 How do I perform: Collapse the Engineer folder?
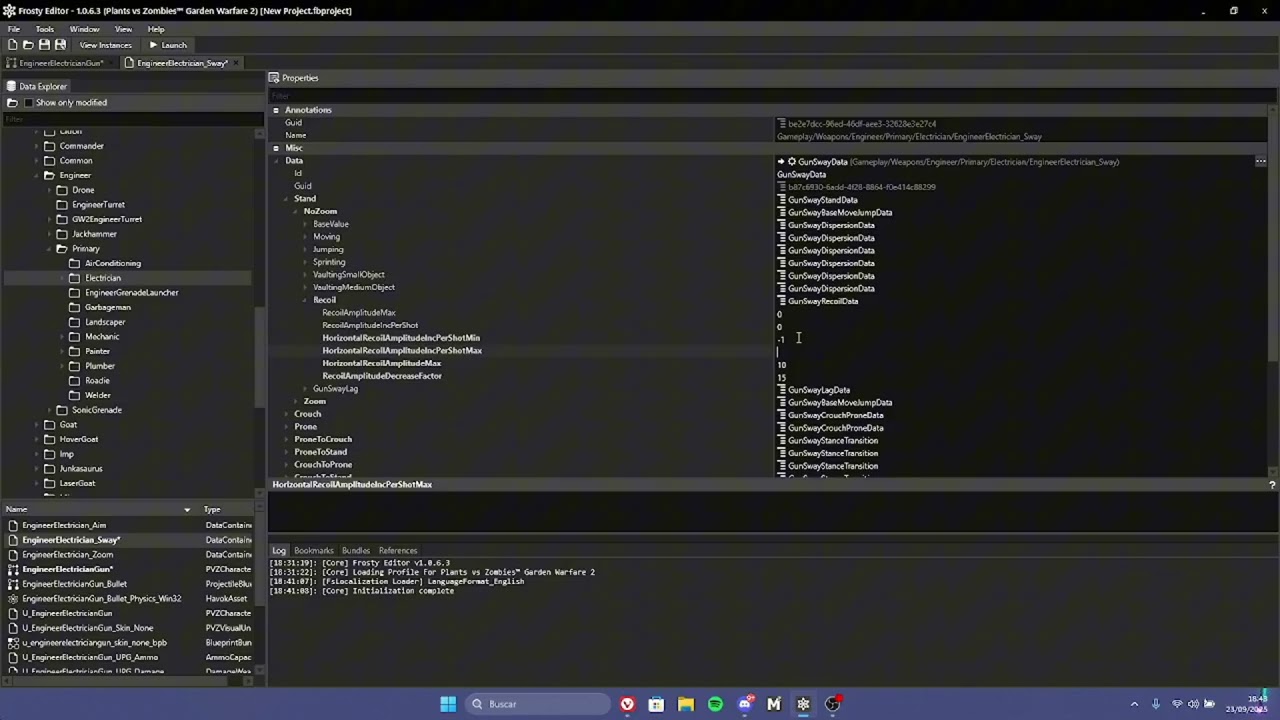tap(36, 175)
